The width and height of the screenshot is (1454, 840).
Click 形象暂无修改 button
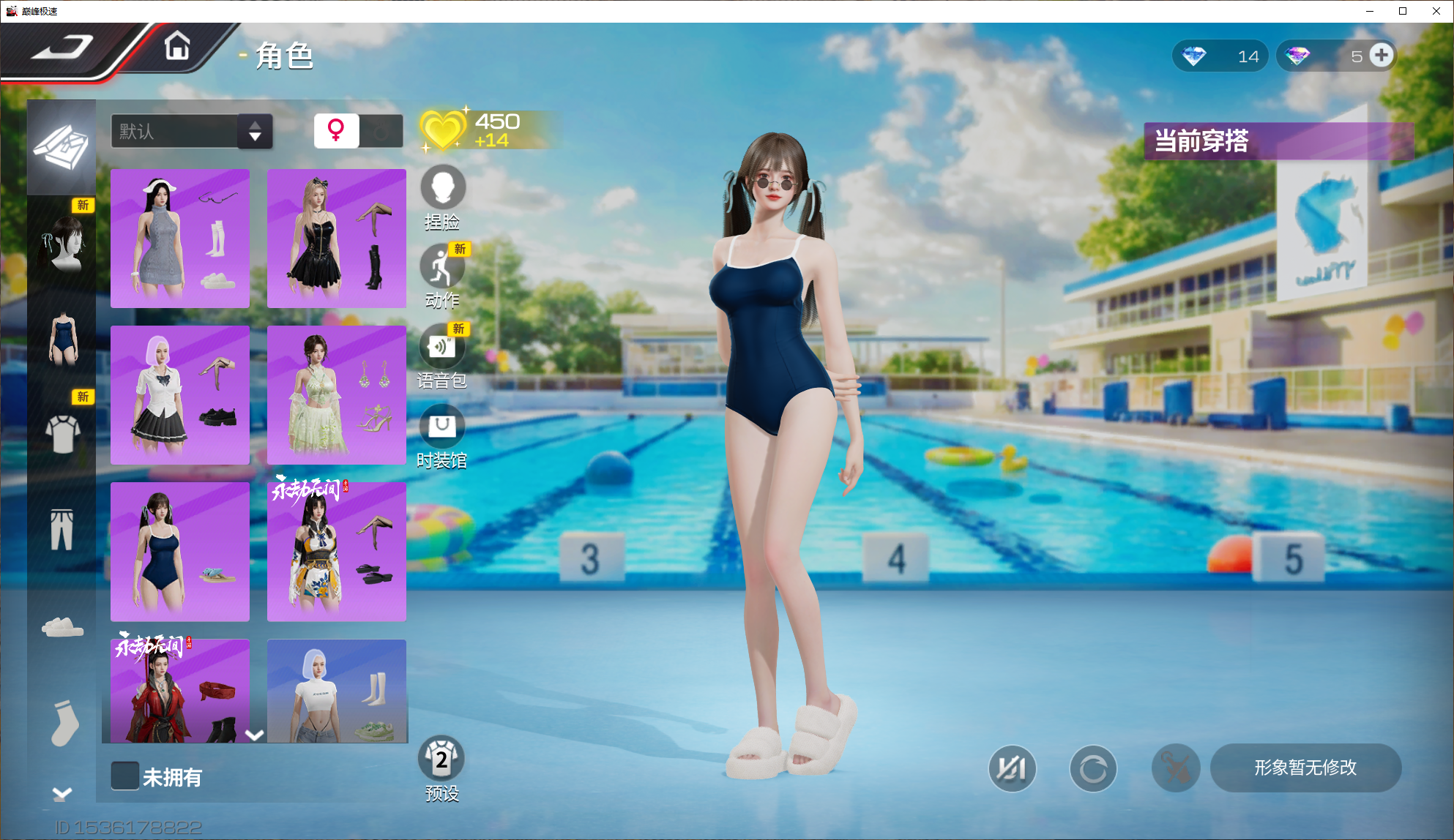pos(1305,768)
